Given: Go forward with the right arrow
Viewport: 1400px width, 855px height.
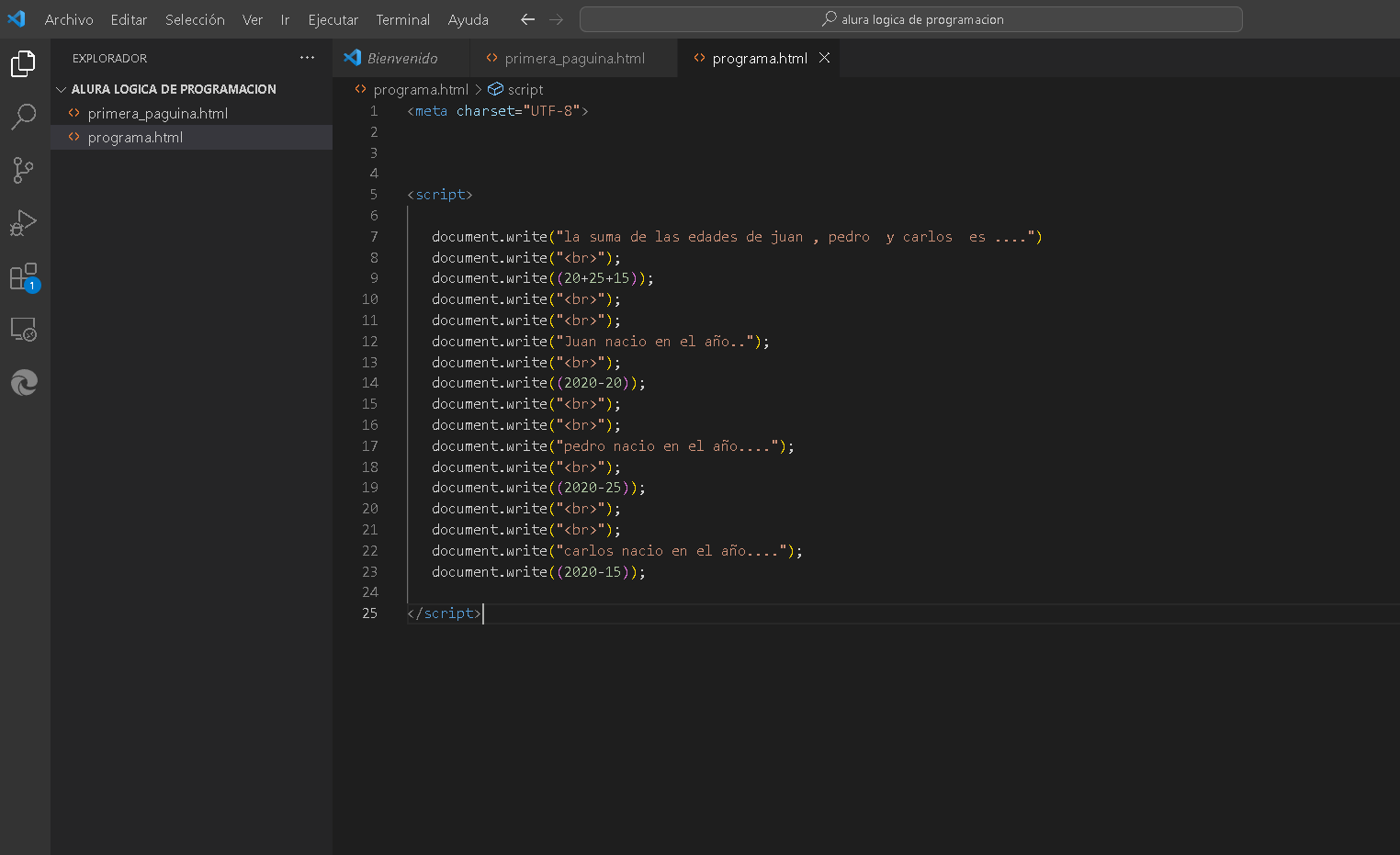Looking at the screenshot, I should [556, 19].
